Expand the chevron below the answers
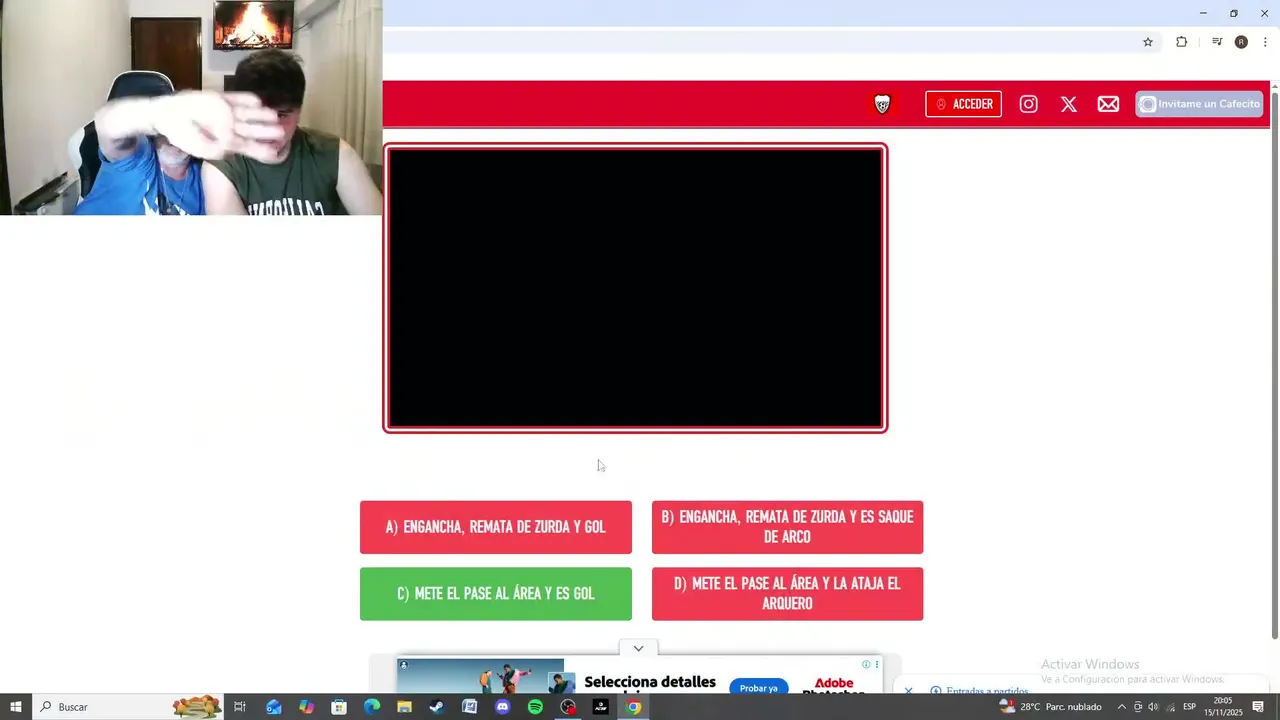 click(x=638, y=648)
